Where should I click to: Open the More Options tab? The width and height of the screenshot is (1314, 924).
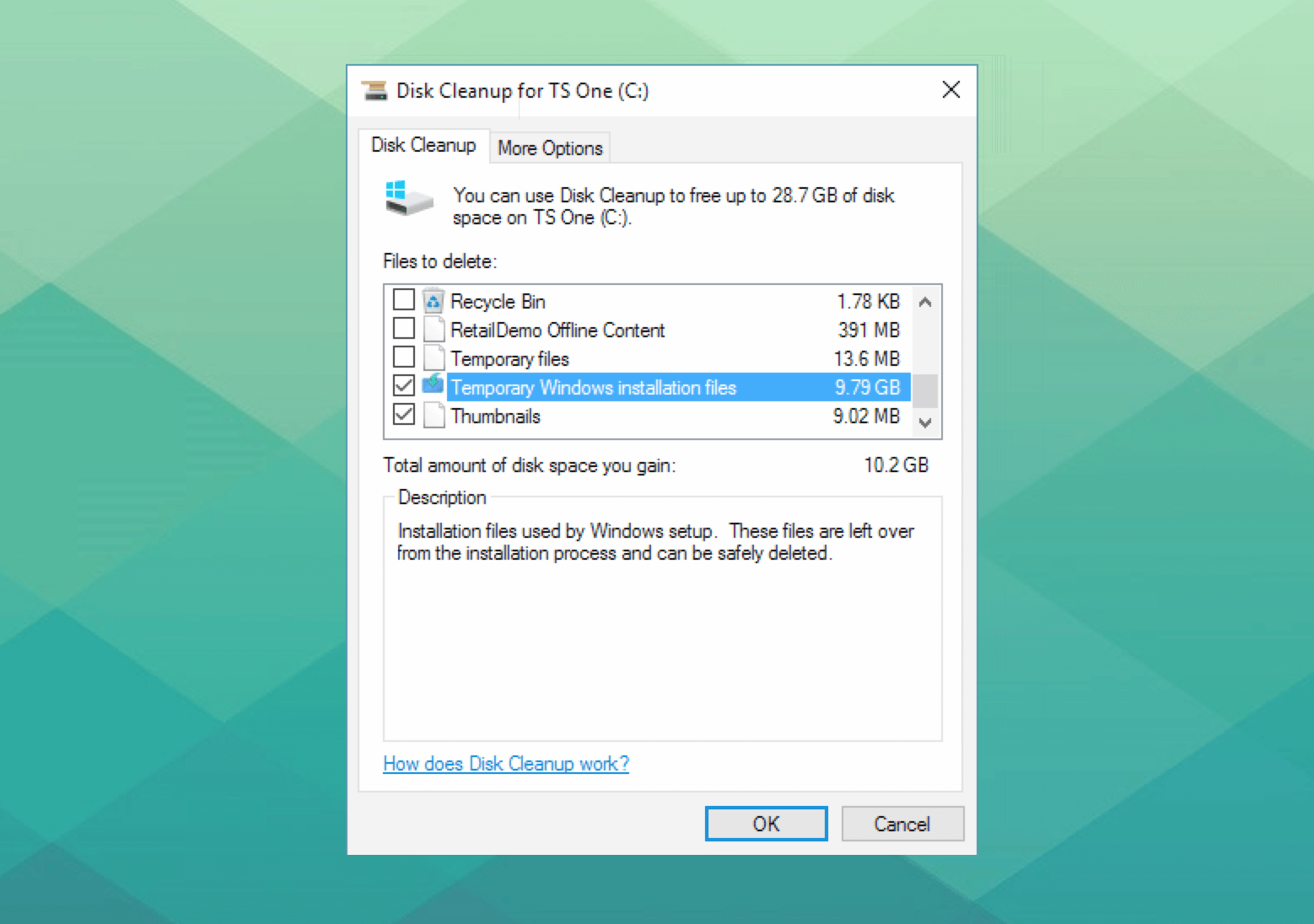pyautogui.click(x=550, y=148)
